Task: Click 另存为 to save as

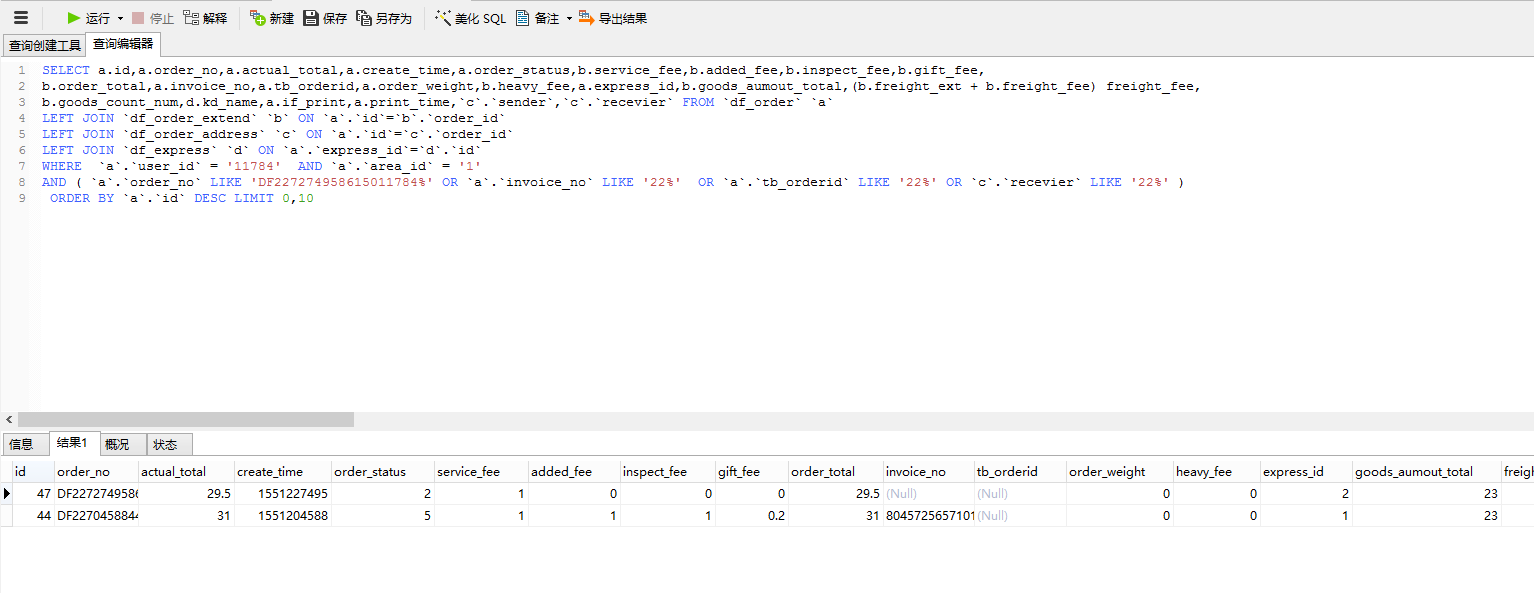Action: [384, 18]
